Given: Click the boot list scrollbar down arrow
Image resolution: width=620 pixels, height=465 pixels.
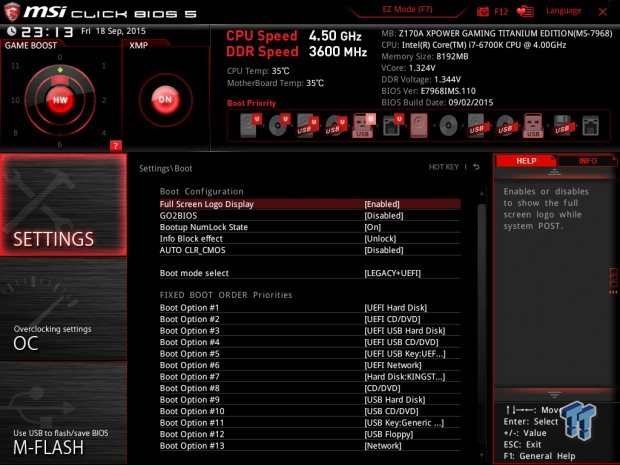Looking at the screenshot, I should [x=482, y=456].
